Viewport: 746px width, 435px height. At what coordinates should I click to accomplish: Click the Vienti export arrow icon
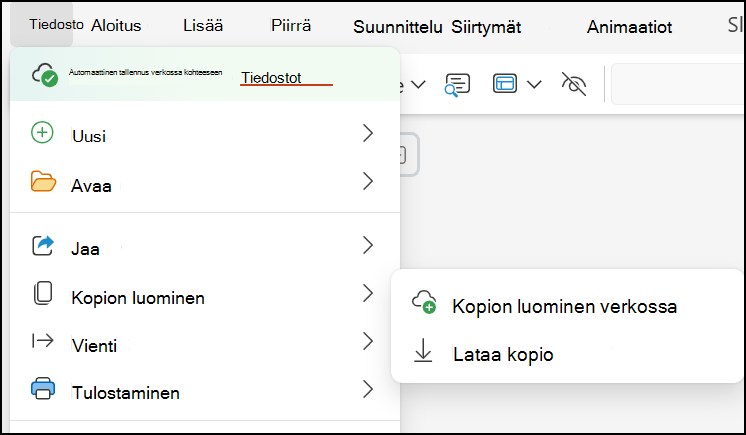coord(43,341)
